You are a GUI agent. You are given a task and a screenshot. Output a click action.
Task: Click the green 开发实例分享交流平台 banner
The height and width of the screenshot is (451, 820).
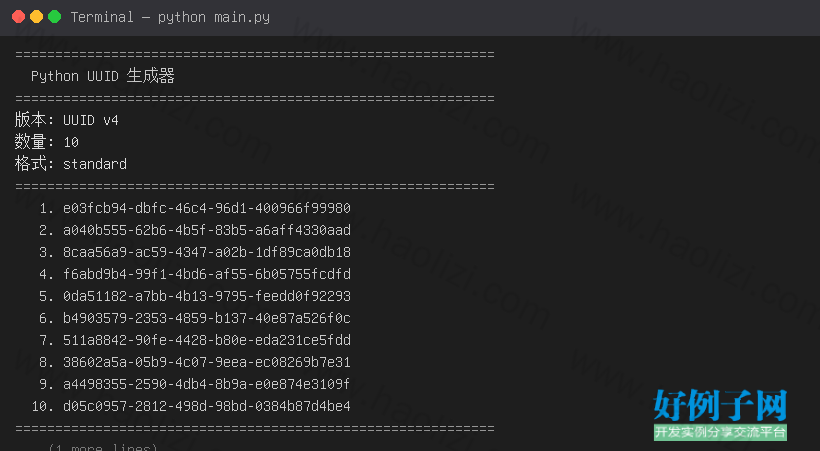720,432
